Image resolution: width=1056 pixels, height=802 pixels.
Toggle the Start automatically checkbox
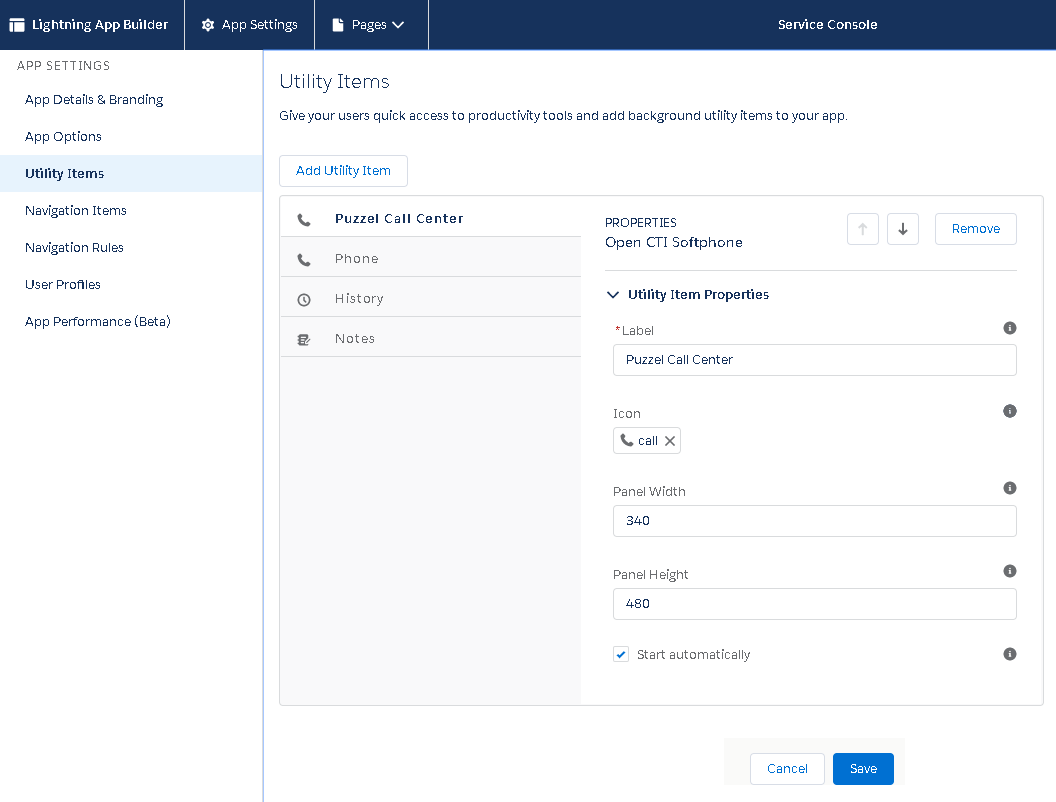[x=621, y=655]
